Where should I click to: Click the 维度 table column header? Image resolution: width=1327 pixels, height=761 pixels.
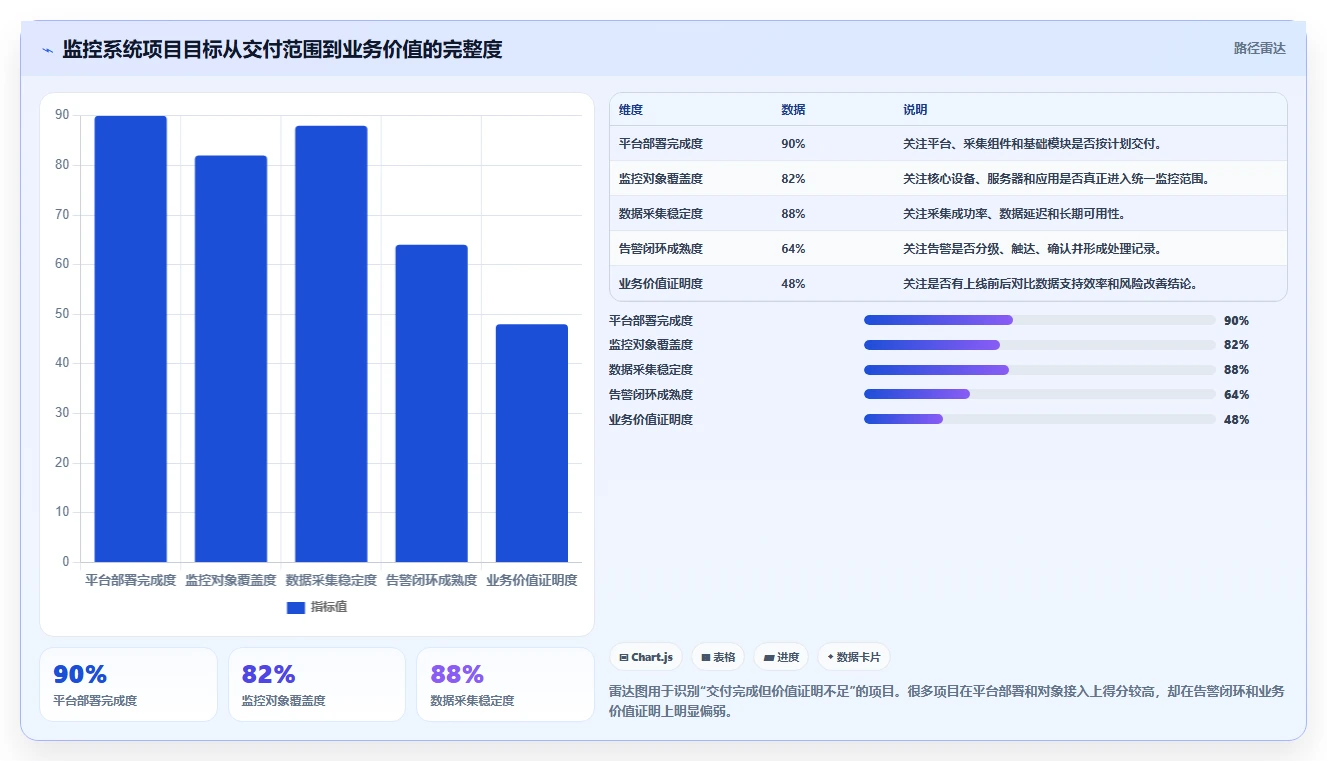[x=631, y=109]
